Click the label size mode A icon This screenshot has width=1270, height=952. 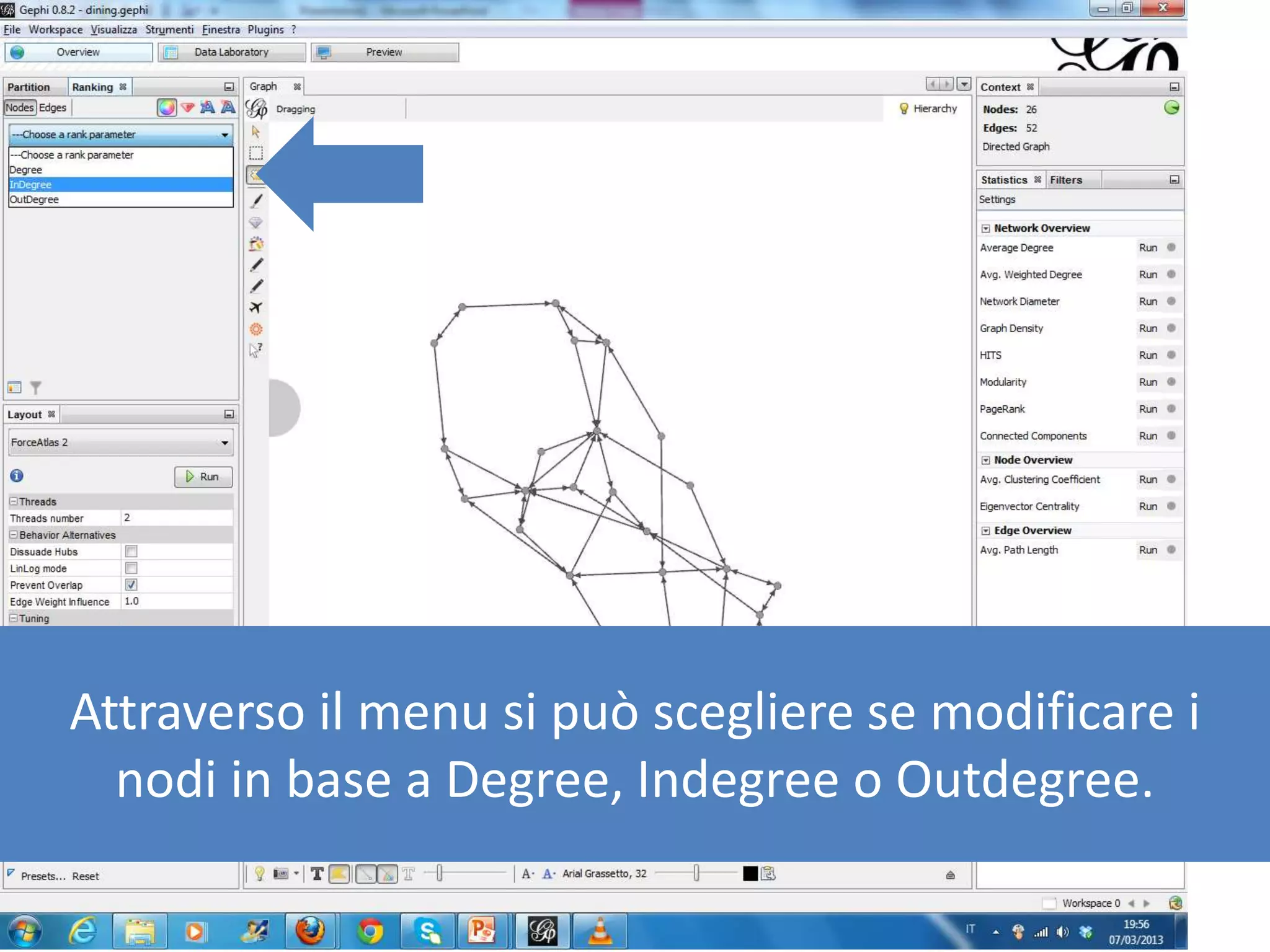tap(527, 874)
